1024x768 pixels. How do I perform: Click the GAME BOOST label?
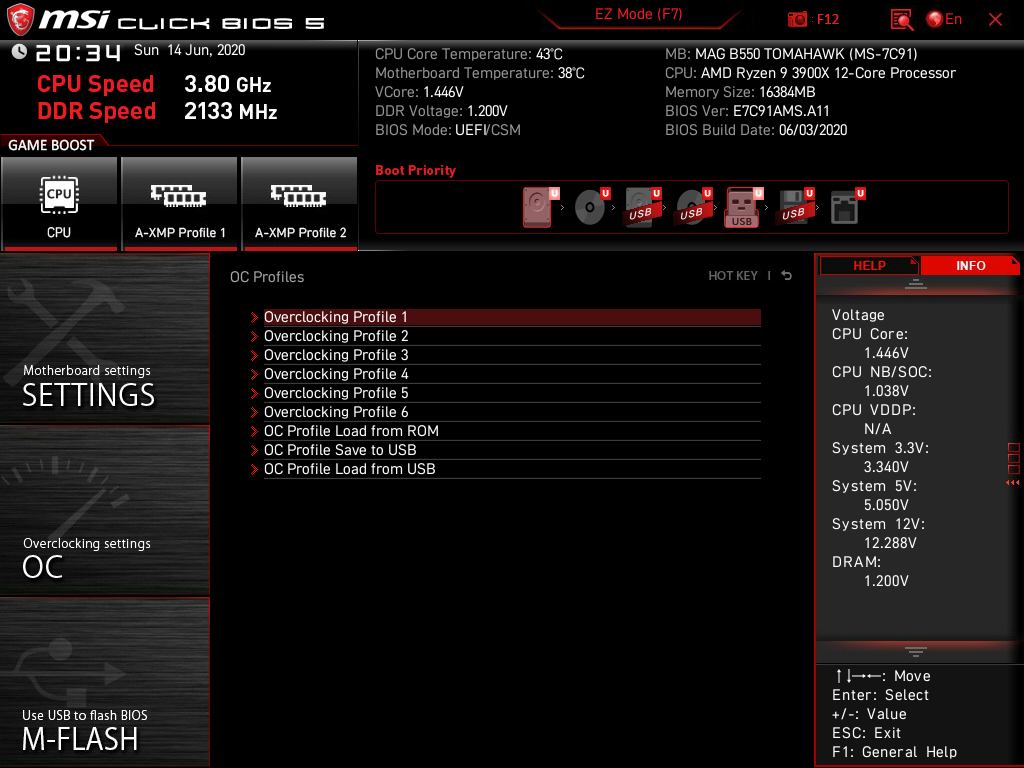pos(51,145)
